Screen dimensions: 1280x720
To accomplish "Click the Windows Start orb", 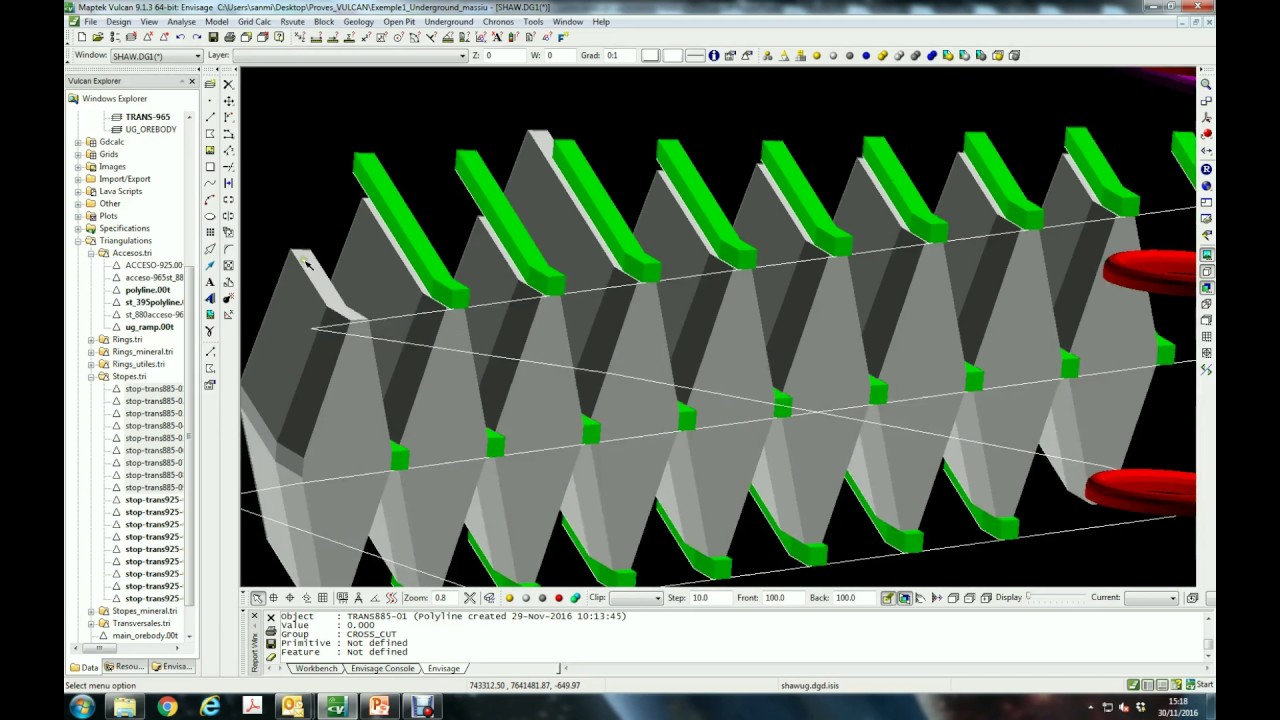I will coord(82,706).
